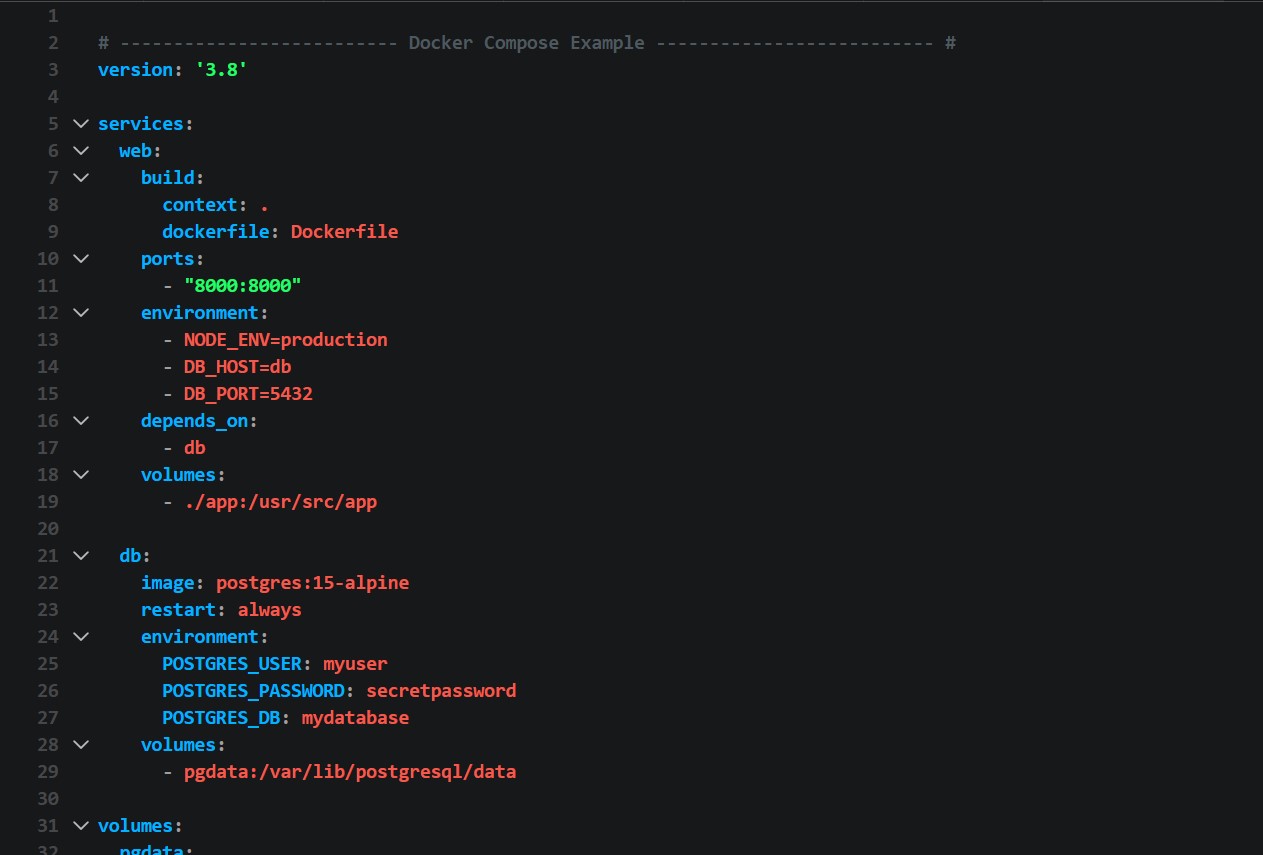The height and width of the screenshot is (855, 1263).
Task: Collapse the services block fold arrow
Action: click(80, 124)
